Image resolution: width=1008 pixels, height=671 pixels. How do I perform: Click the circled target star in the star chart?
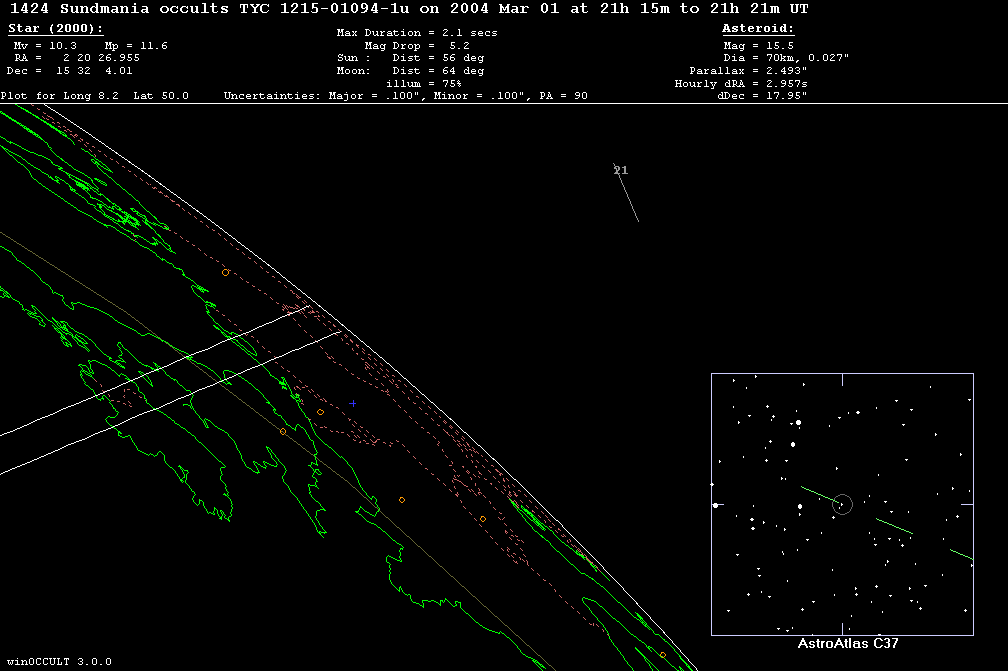pyautogui.click(x=842, y=504)
